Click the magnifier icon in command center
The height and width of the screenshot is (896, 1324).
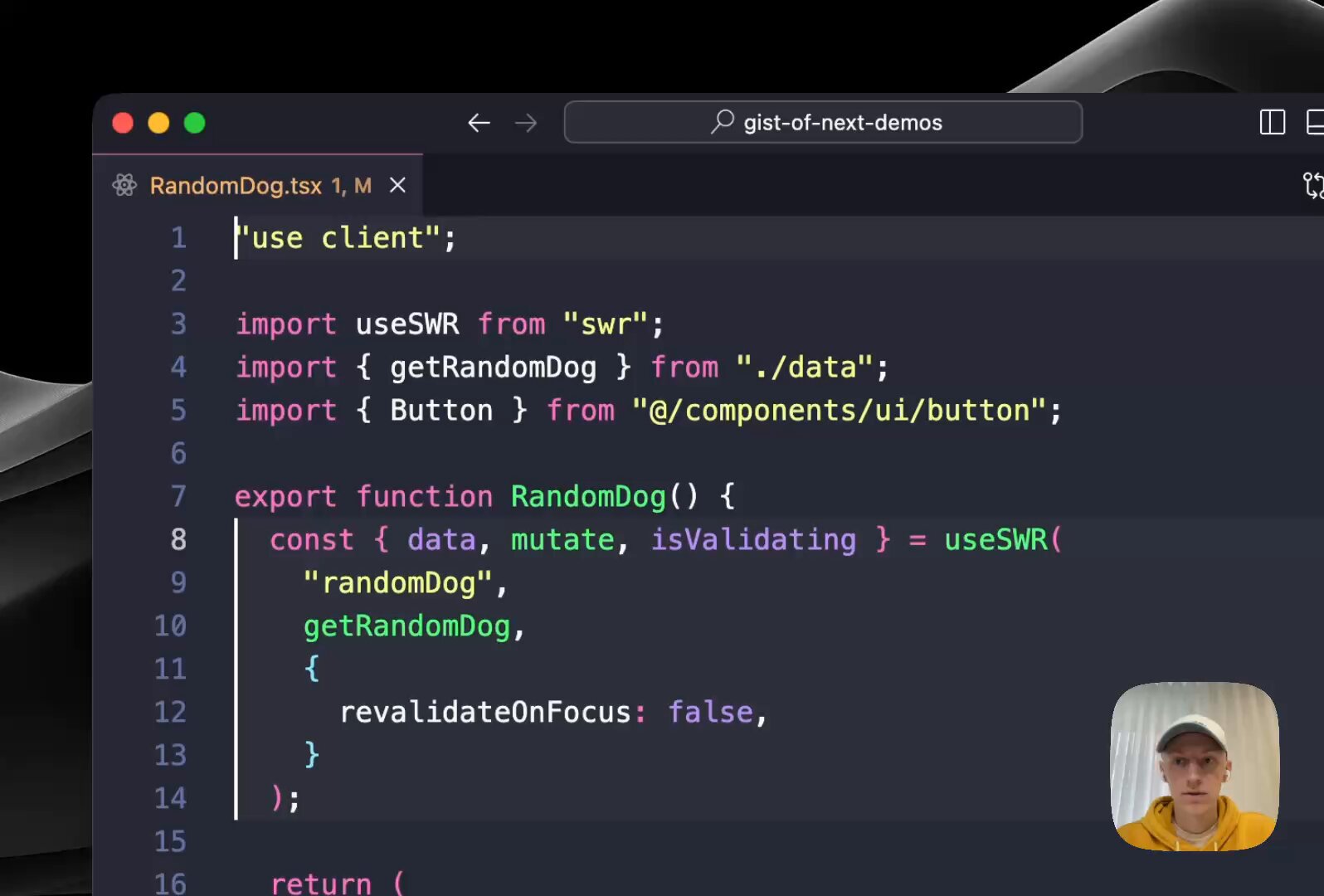click(x=723, y=122)
